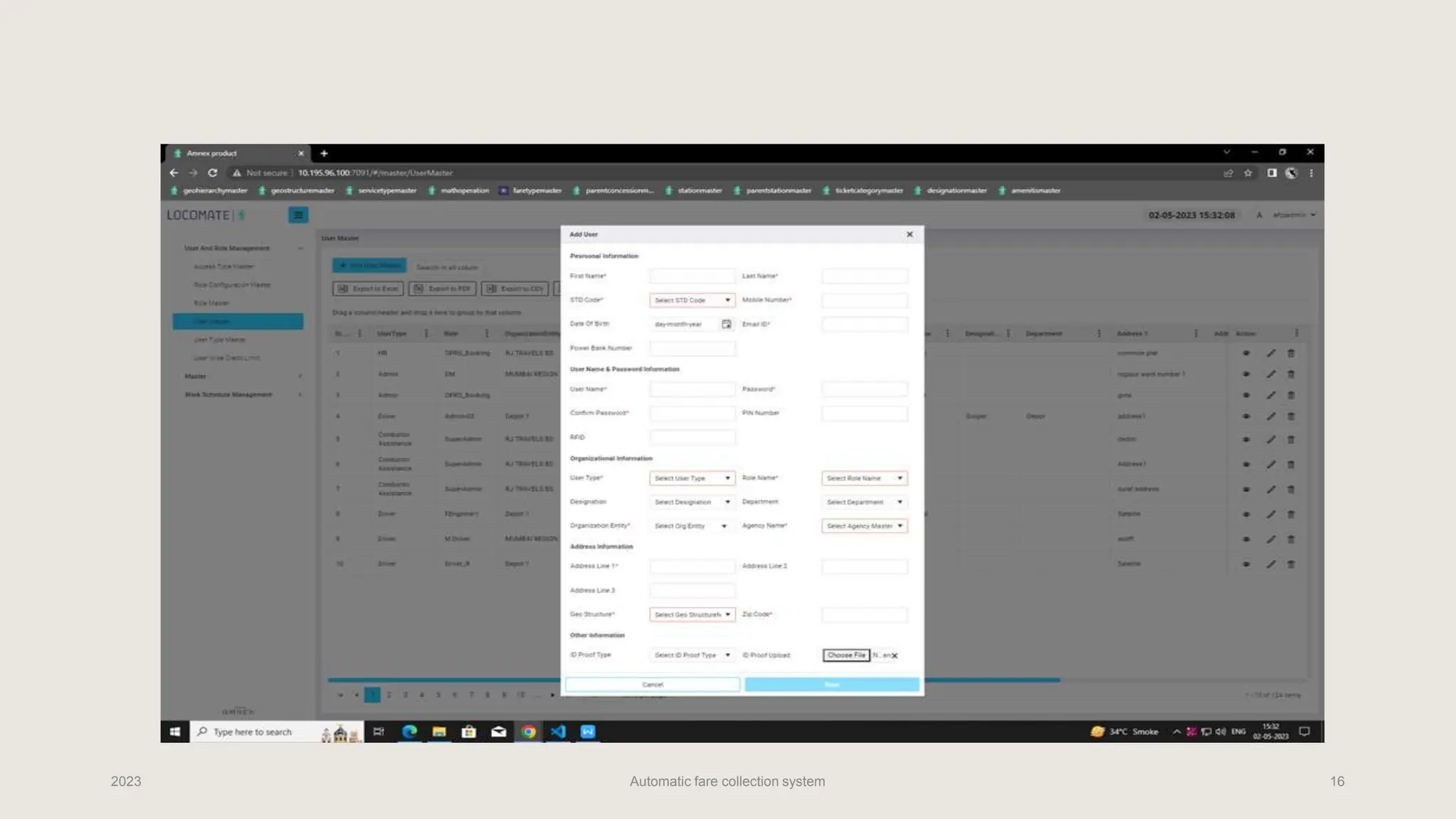Click the First Name input field
Image resolution: width=1456 pixels, height=819 pixels.
(692, 276)
